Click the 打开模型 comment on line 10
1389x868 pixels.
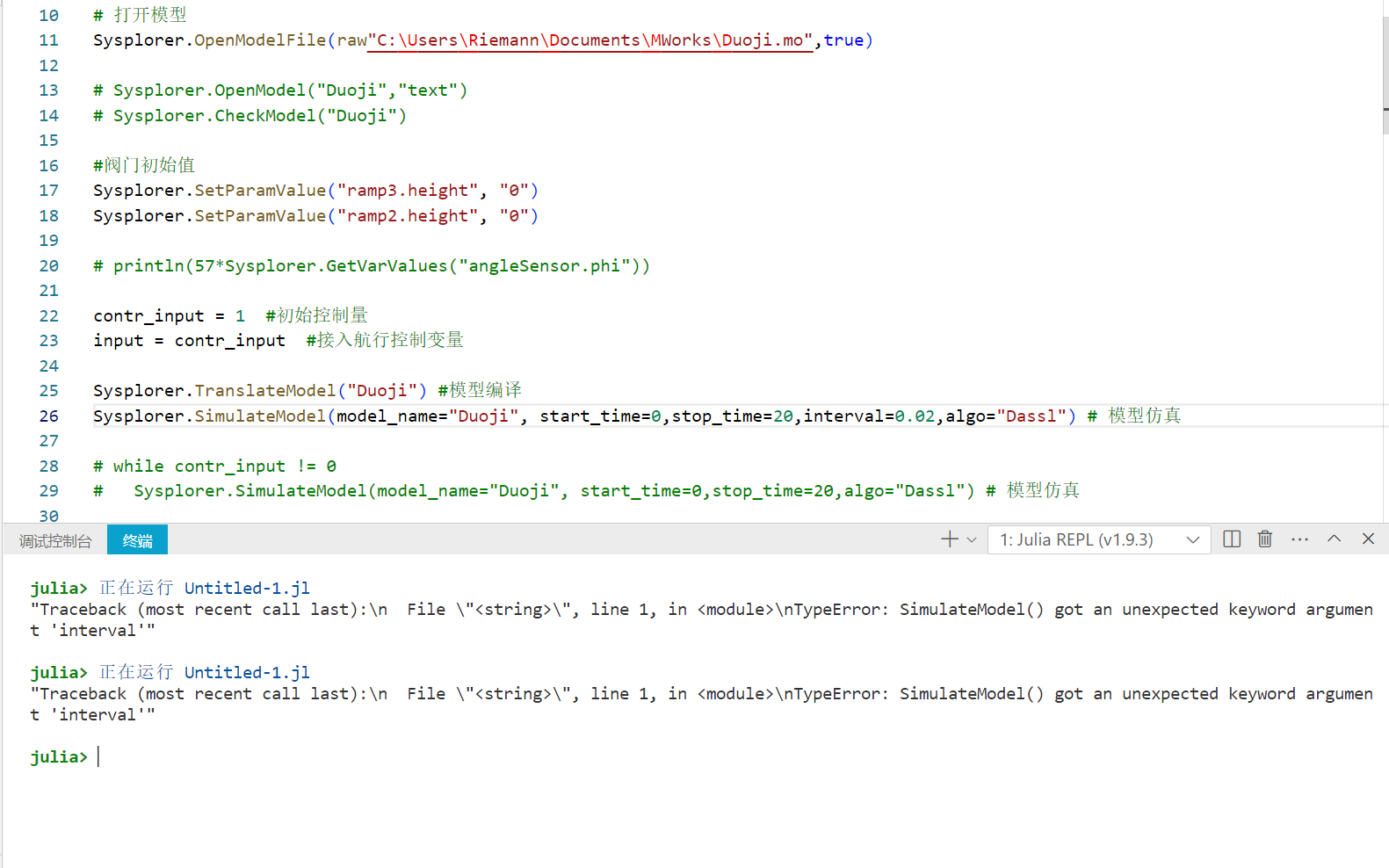140,15
